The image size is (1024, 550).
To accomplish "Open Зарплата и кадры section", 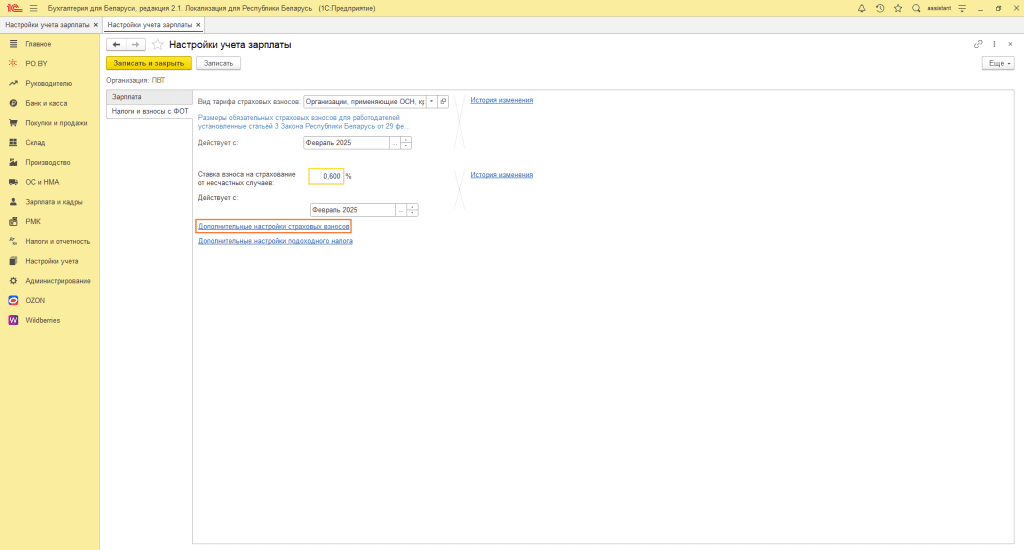I will (x=50, y=202).
